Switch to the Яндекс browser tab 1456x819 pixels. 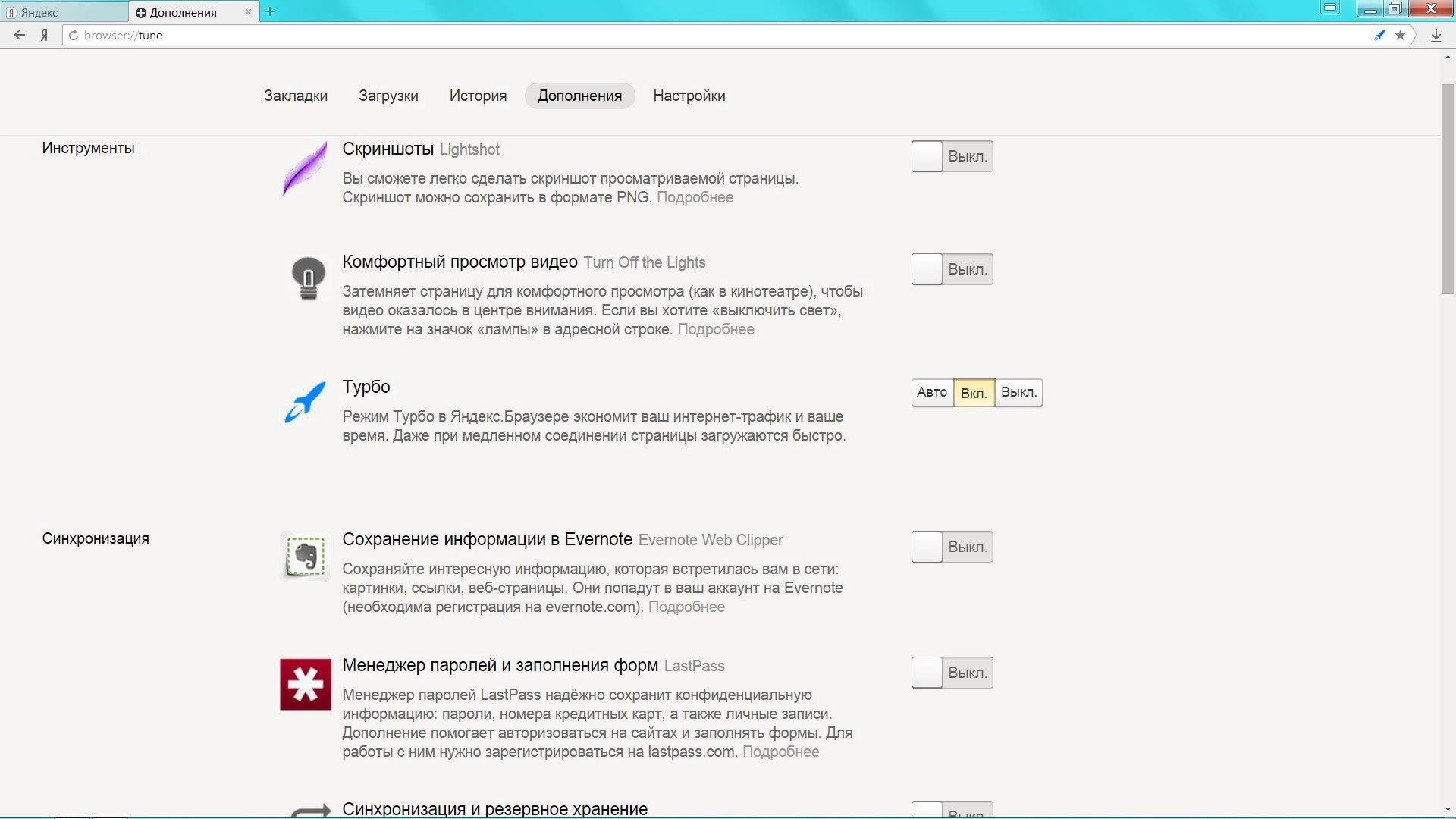(64, 12)
